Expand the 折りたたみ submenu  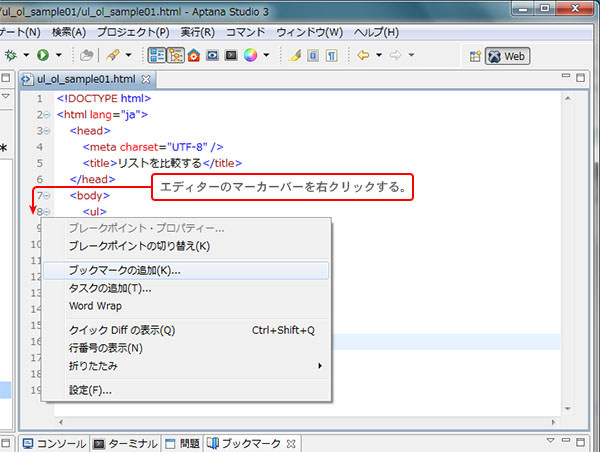point(186,366)
